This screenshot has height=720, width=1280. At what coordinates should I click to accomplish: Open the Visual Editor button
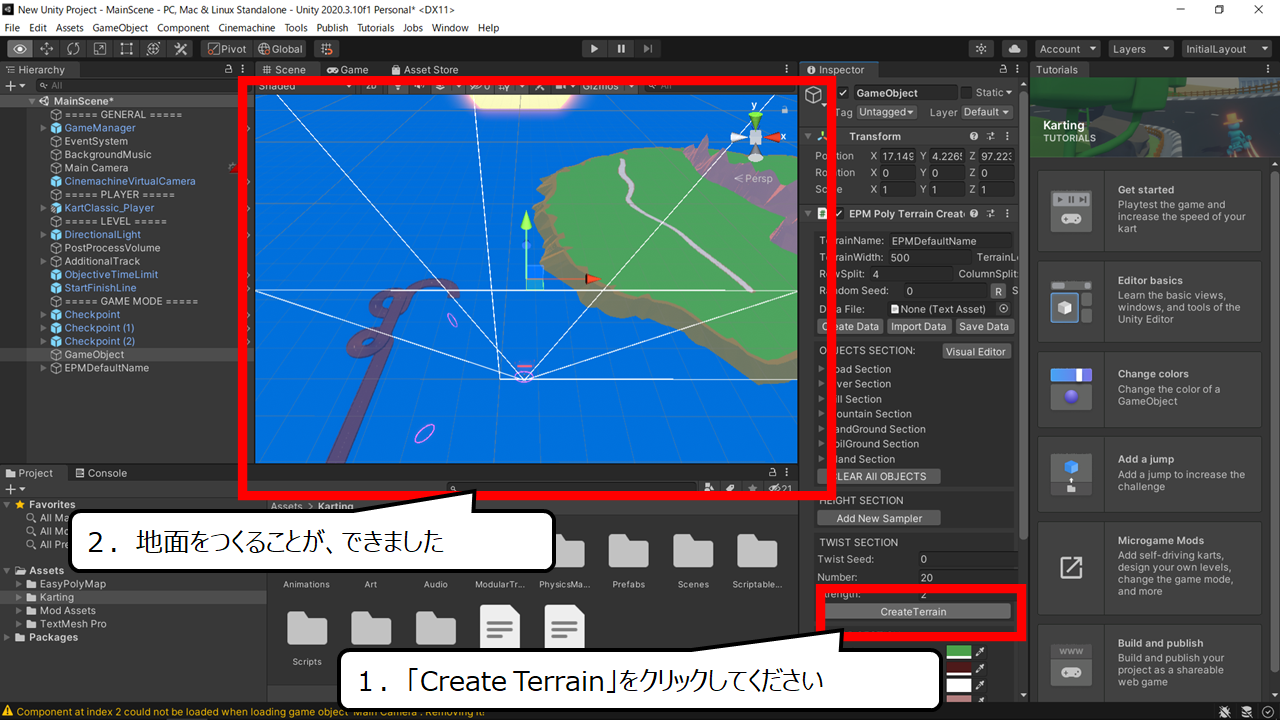976,351
